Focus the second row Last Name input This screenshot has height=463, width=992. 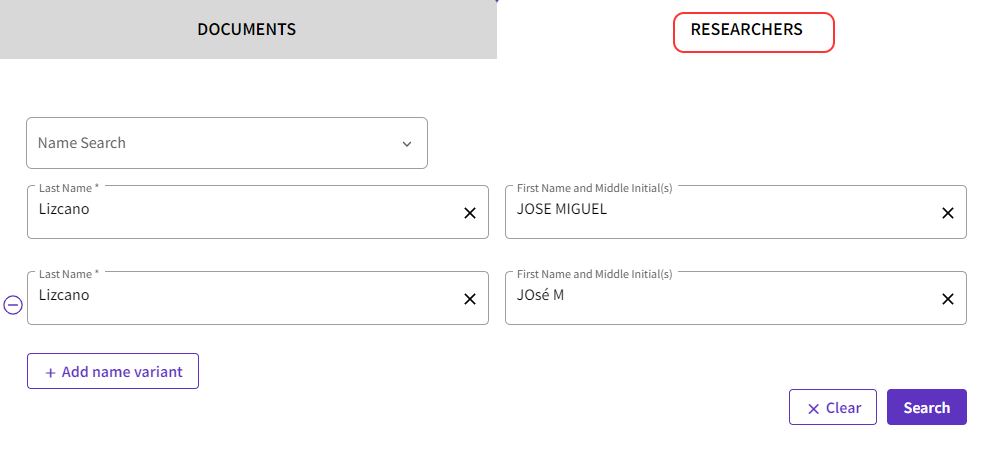pos(240,298)
